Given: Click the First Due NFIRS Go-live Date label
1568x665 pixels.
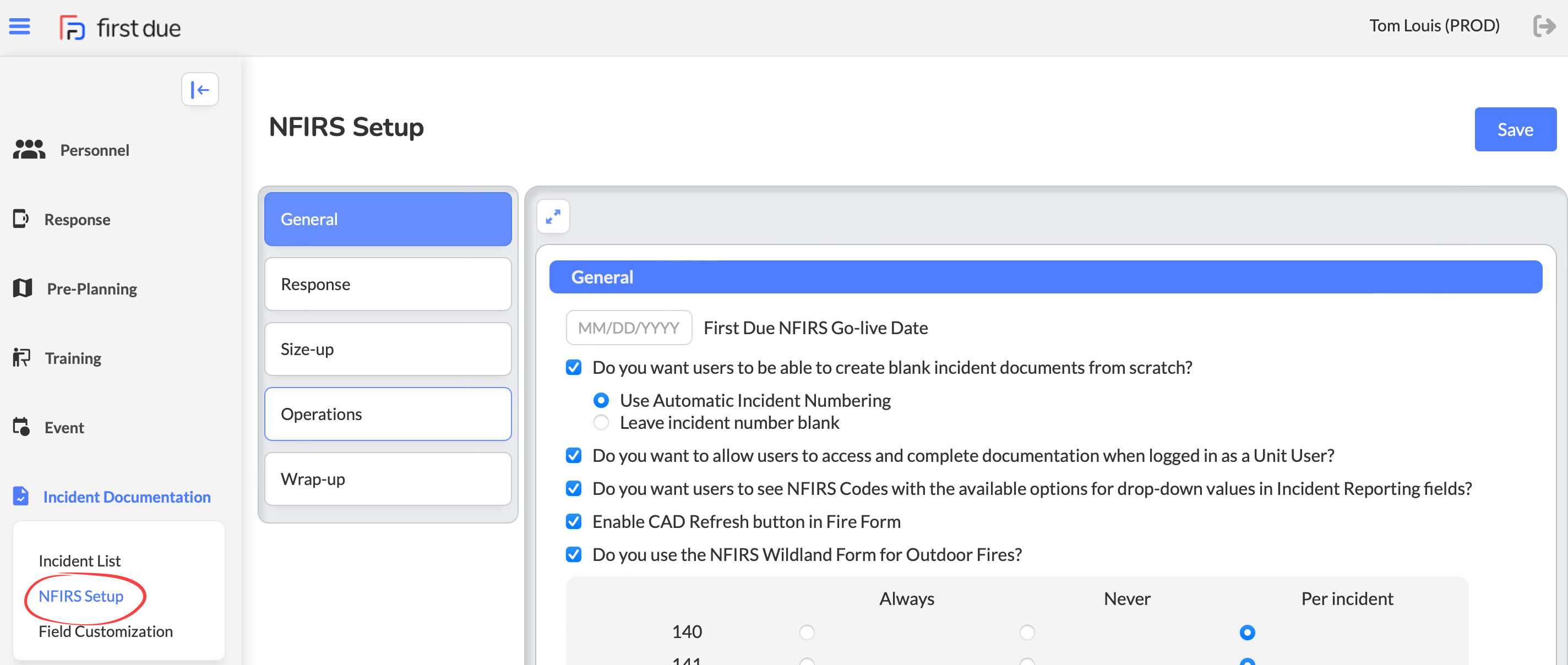Looking at the screenshot, I should [815, 328].
